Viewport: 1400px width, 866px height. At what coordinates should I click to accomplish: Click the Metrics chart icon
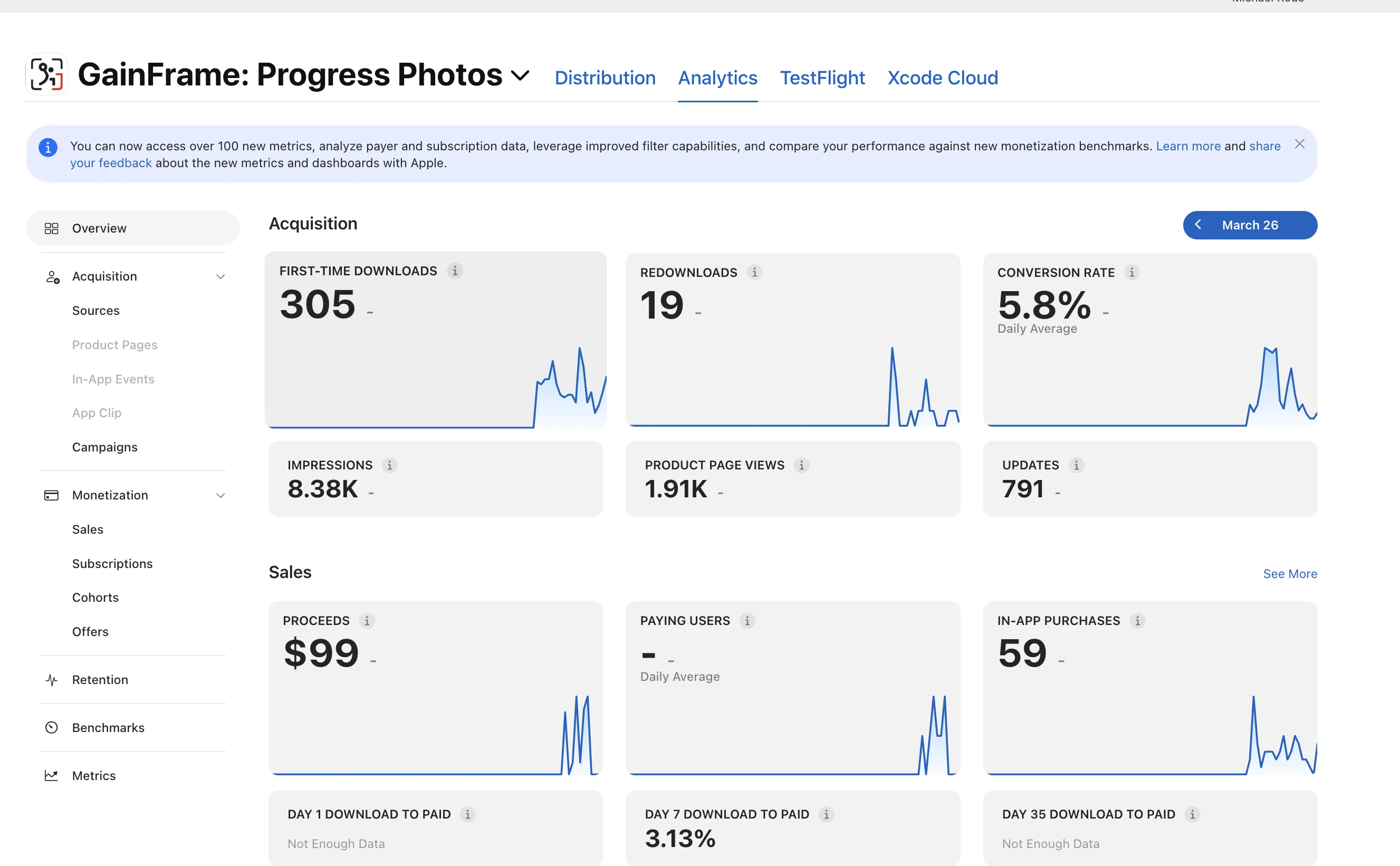[x=52, y=776]
